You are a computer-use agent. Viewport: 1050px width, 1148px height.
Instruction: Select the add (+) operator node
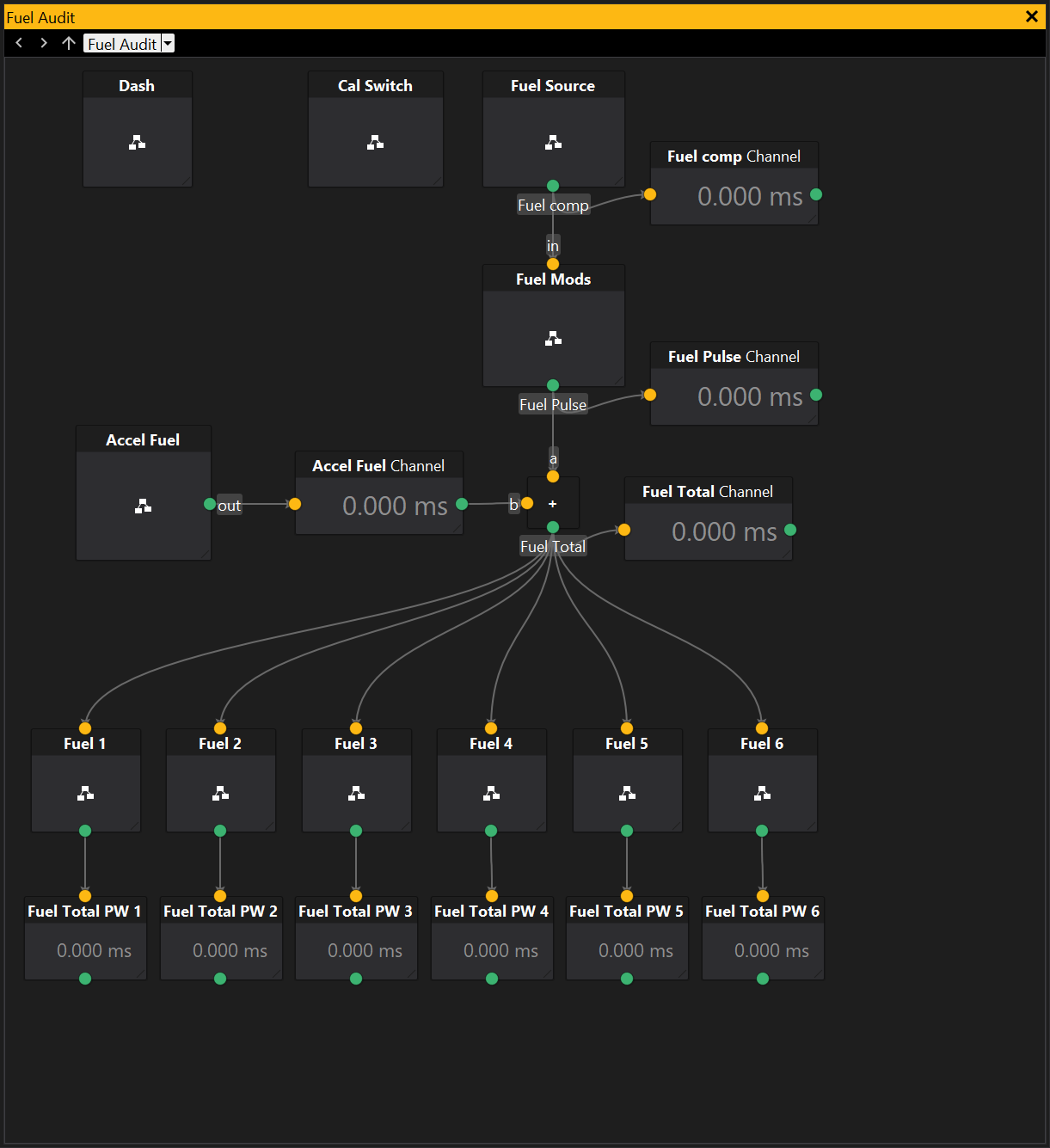553,504
